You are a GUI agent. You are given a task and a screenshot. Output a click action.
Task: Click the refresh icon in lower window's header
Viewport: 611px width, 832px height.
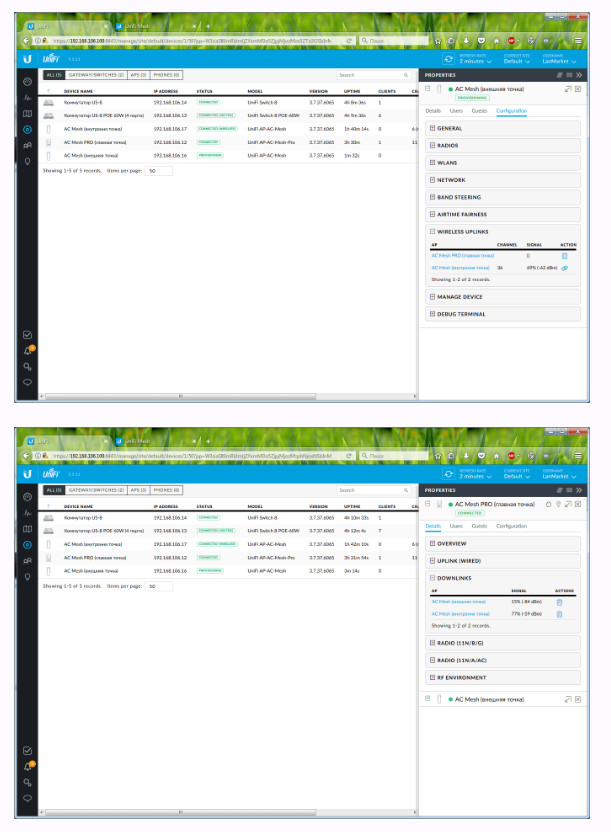(449, 474)
